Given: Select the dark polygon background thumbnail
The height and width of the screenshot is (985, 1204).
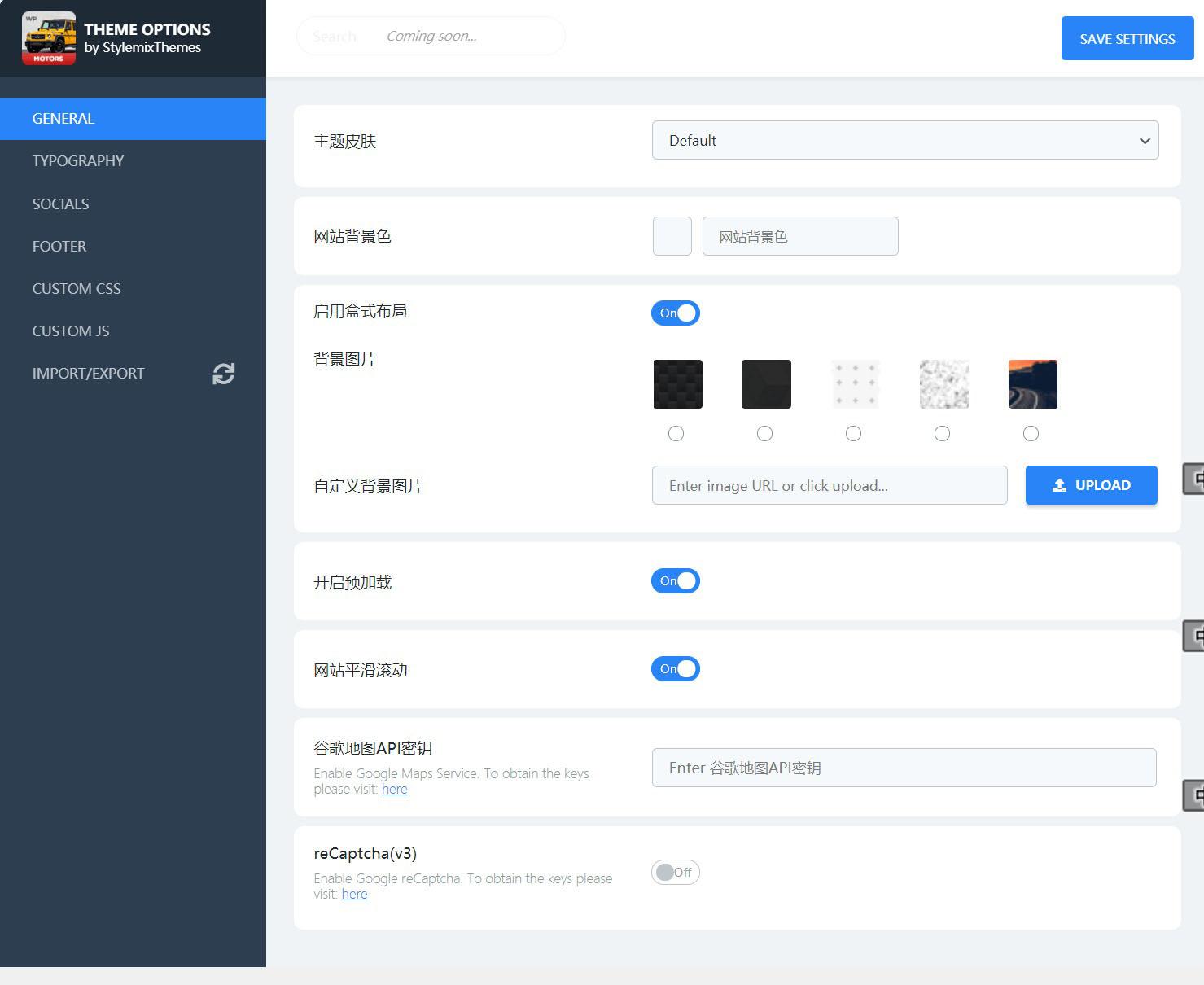Looking at the screenshot, I should pos(767,384).
